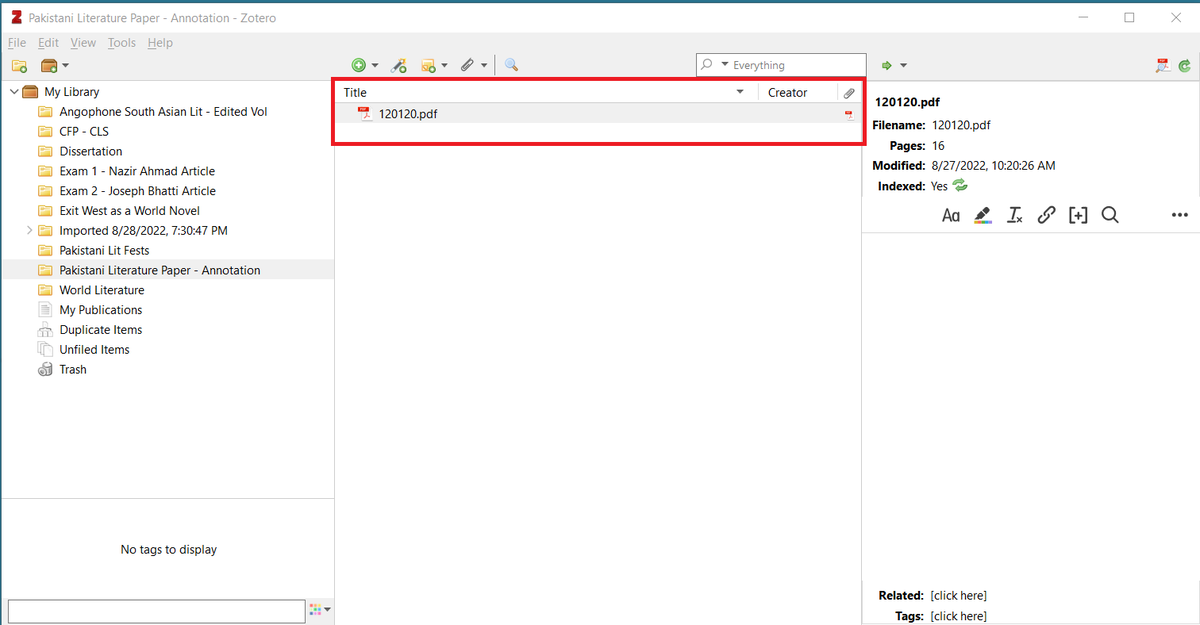This screenshot has width=1200, height=625.
Task: Click the Pages value 16
Action: coord(938,146)
